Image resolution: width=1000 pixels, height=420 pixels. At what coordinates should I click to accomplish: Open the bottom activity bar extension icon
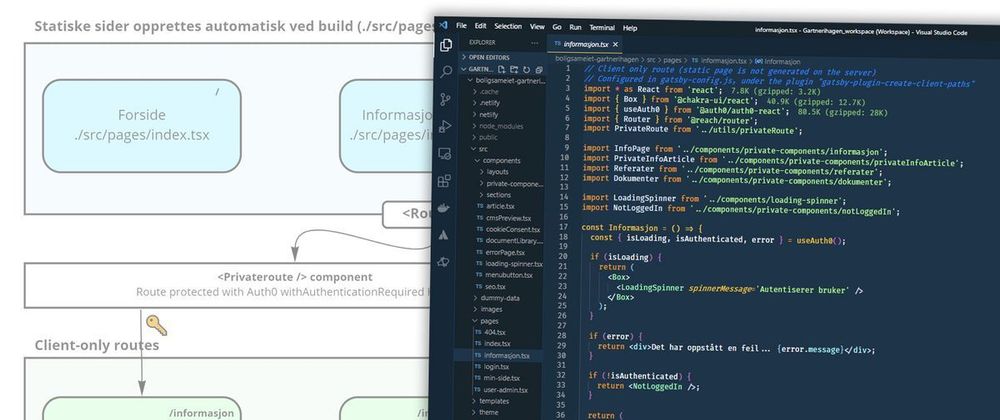443,262
